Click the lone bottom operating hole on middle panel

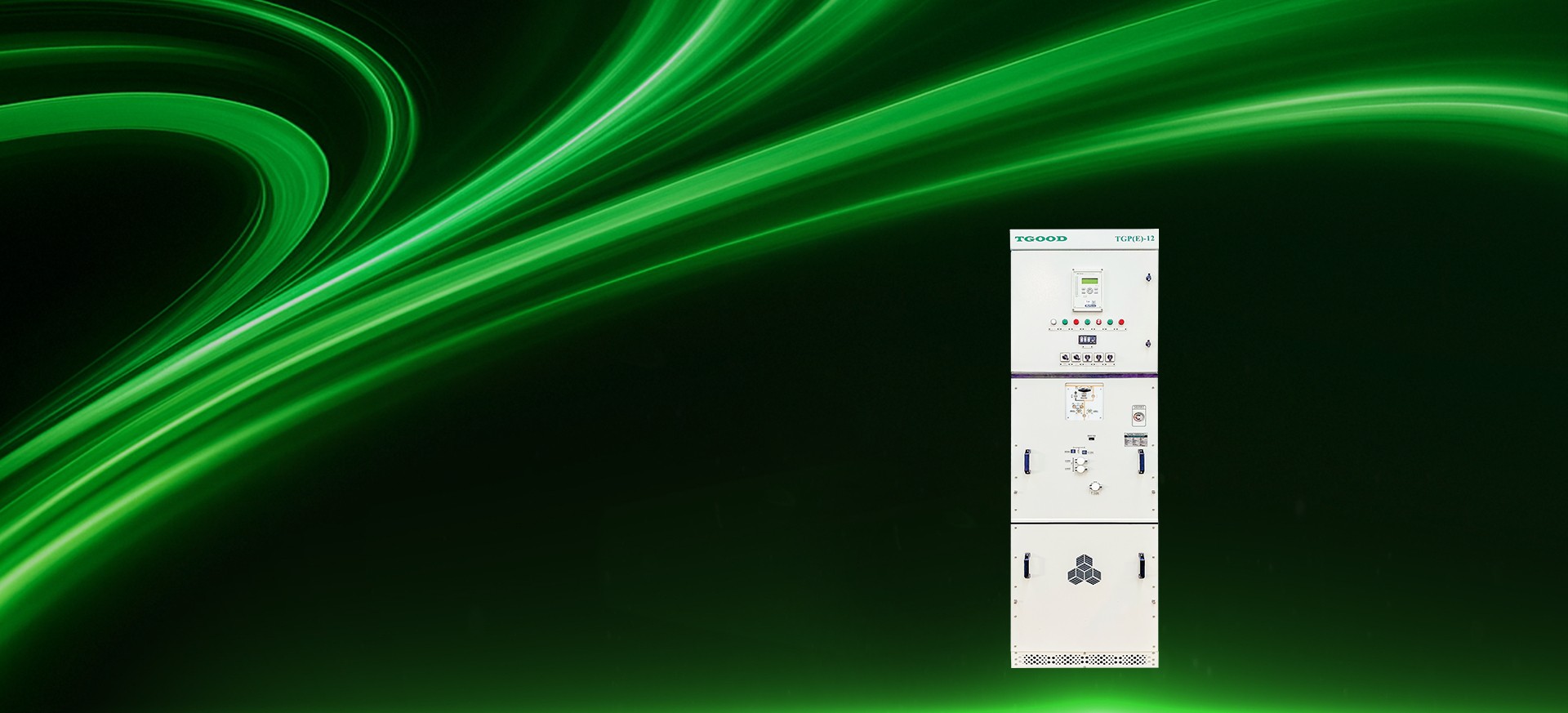coord(1095,487)
